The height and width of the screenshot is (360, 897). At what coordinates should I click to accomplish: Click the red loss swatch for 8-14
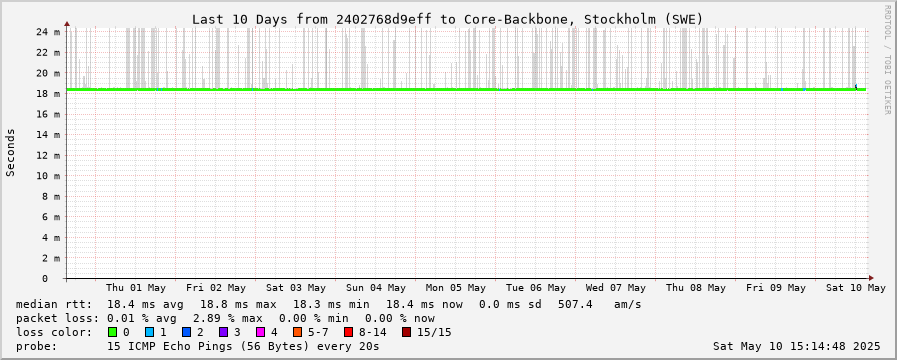348,332
